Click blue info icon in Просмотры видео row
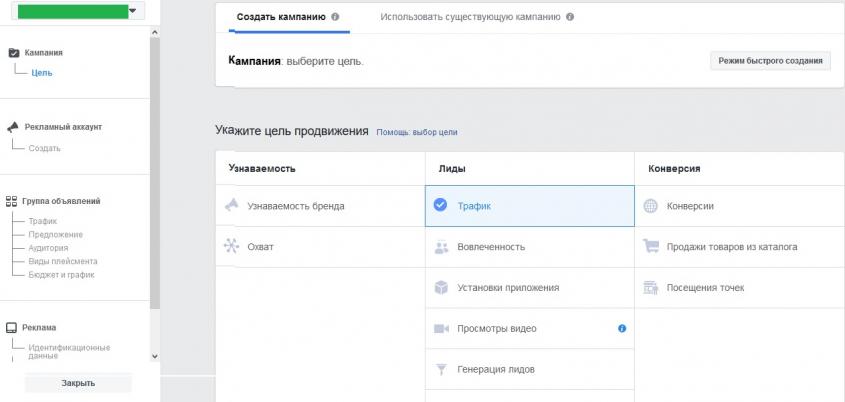 coord(622,328)
